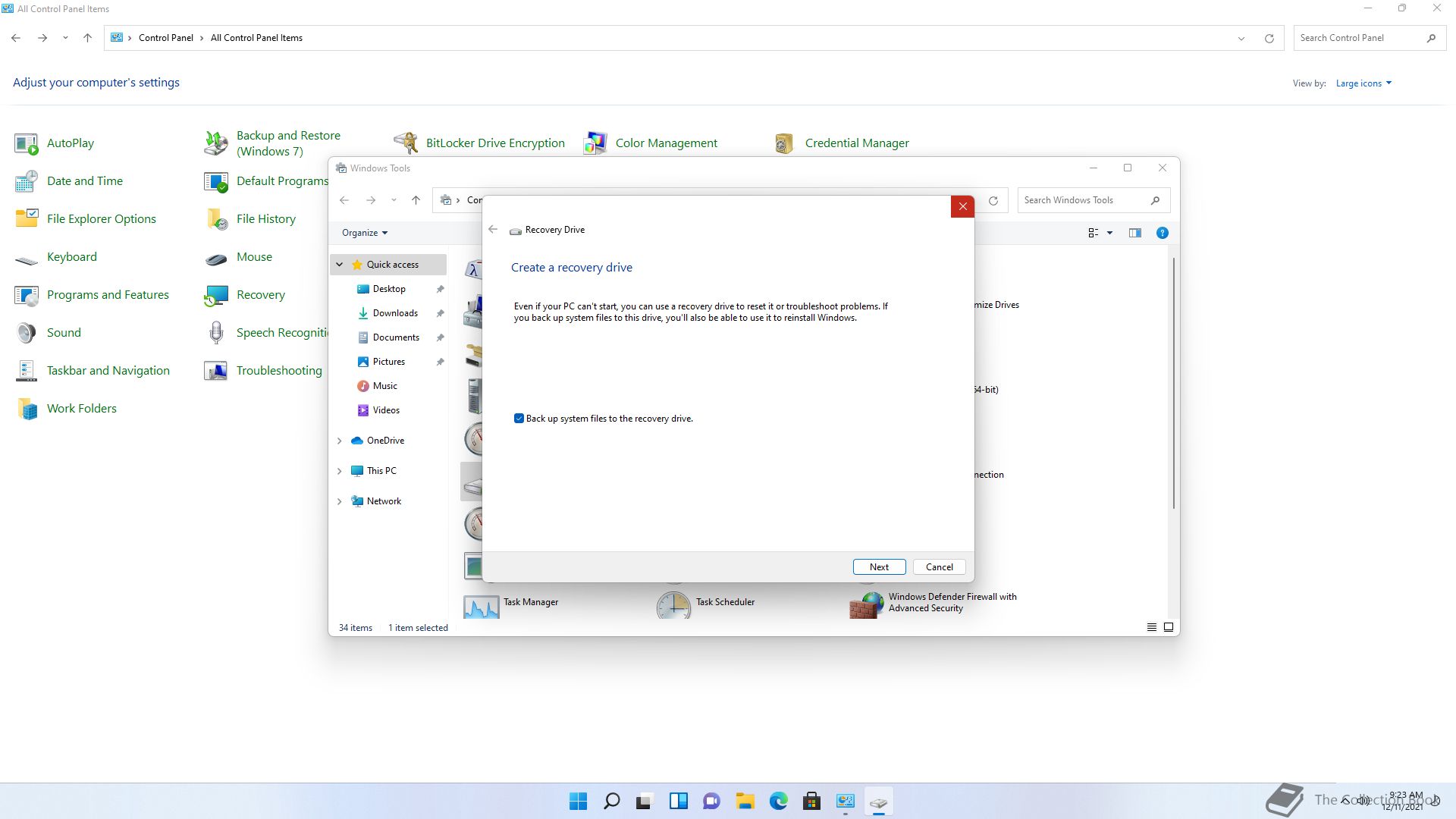1456x819 pixels.
Task: Open AutoPlay control panel icon
Action: [x=27, y=143]
